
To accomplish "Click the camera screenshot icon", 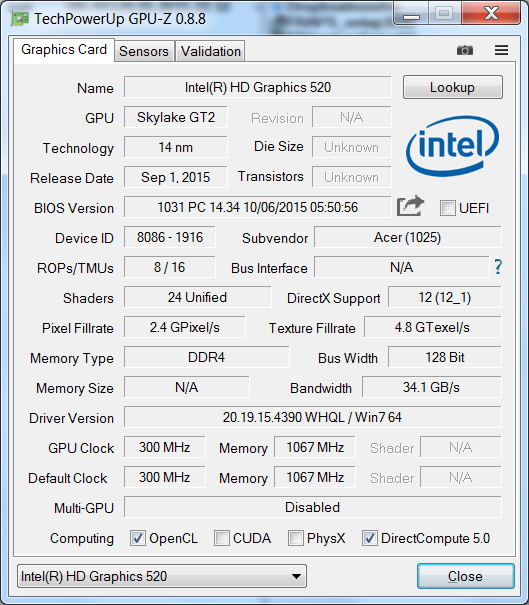I will click(465, 50).
